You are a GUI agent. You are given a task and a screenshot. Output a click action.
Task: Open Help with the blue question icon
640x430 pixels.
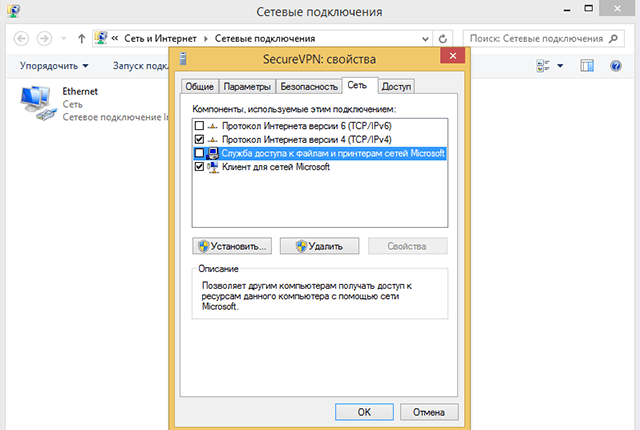click(616, 66)
